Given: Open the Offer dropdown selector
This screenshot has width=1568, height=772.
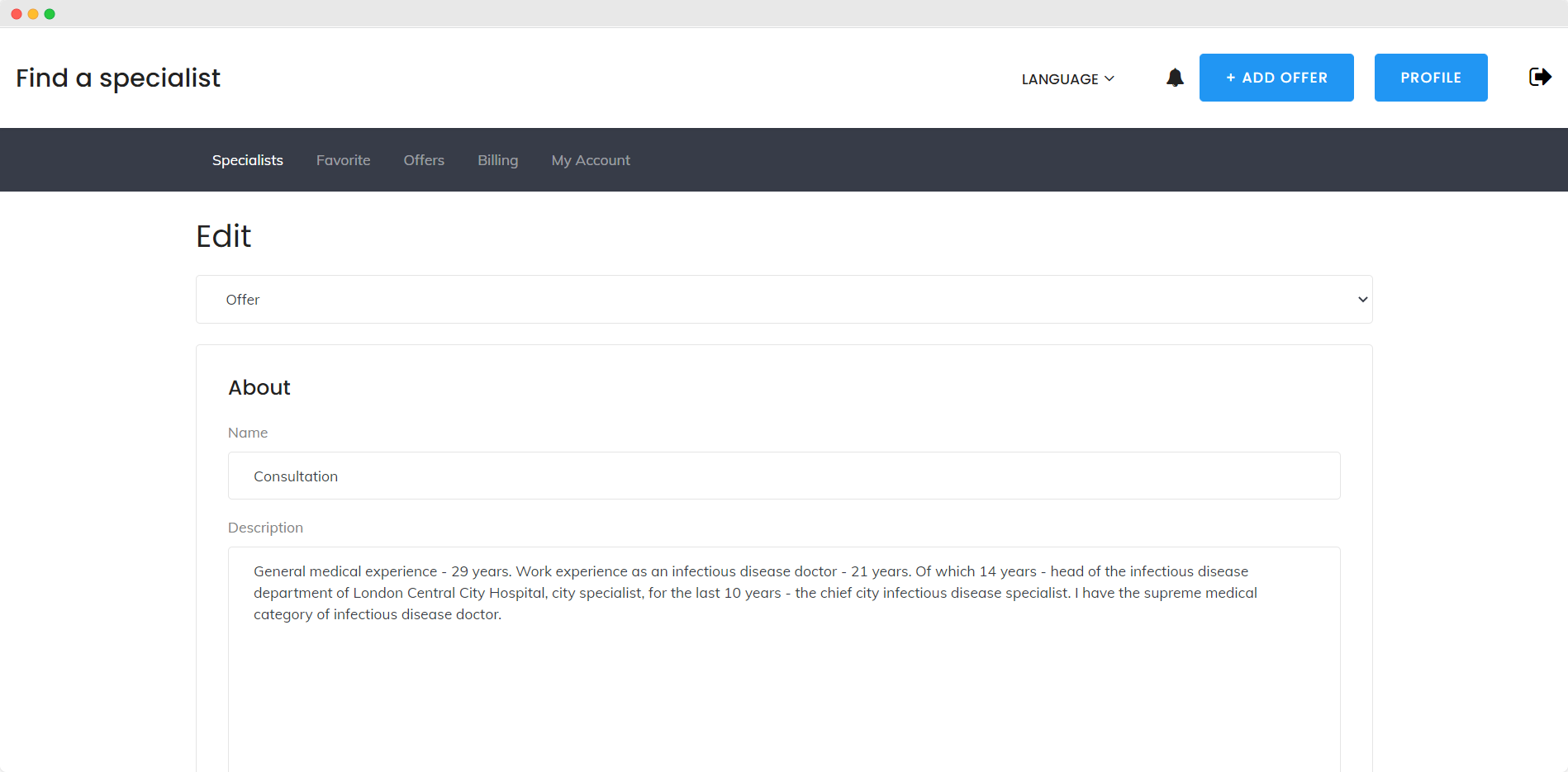Looking at the screenshot, I should [784, 299].
